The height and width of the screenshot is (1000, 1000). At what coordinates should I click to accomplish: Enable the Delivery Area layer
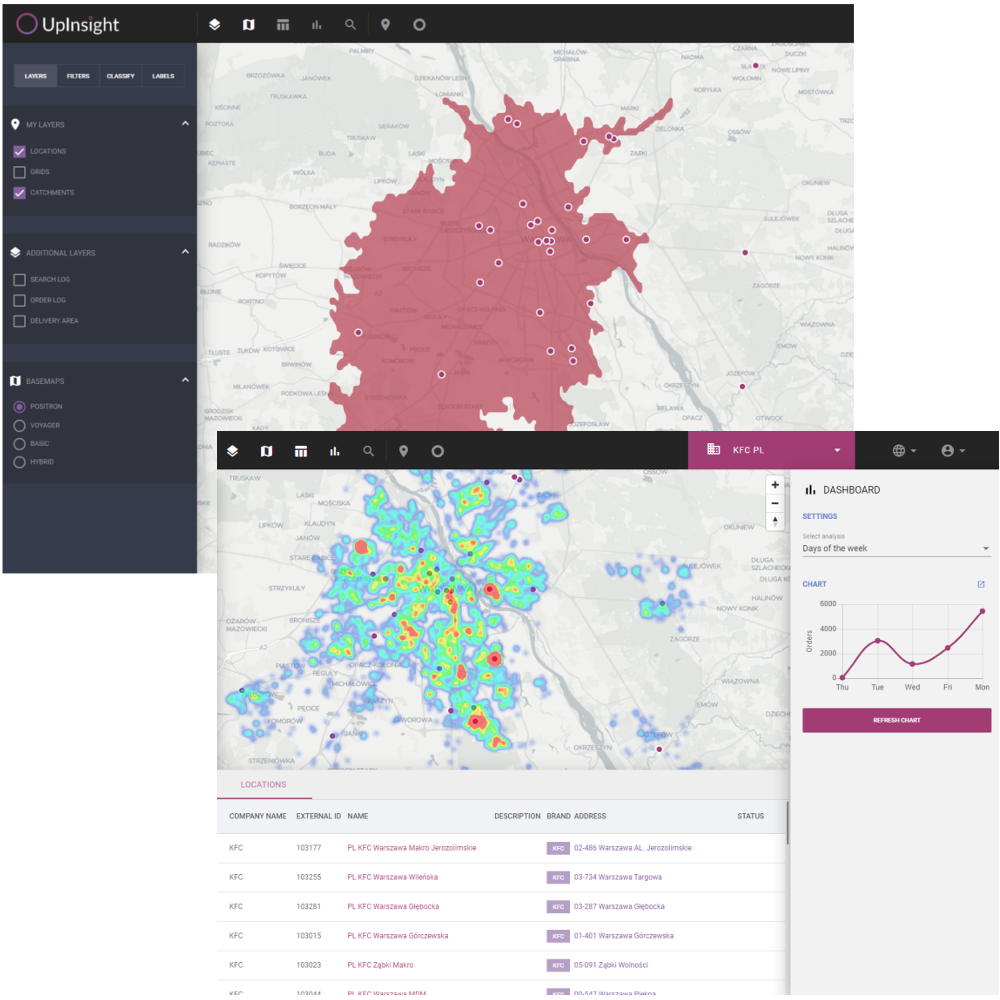(x=19, y=321)
